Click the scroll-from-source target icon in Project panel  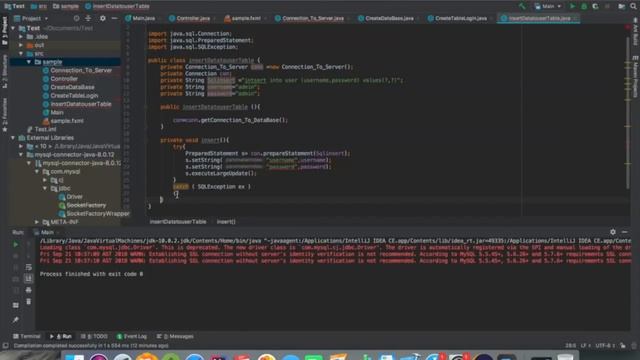(x=76, y=18)
